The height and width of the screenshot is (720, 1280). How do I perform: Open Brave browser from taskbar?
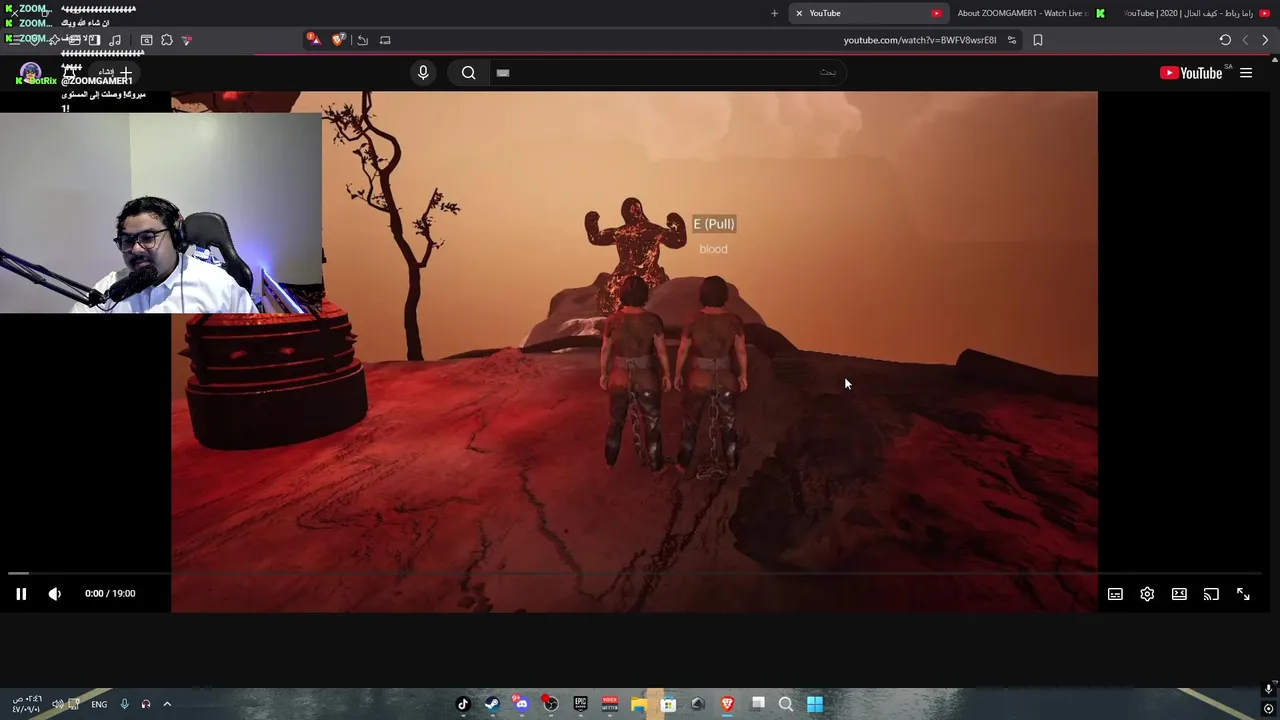click(727, 704)
